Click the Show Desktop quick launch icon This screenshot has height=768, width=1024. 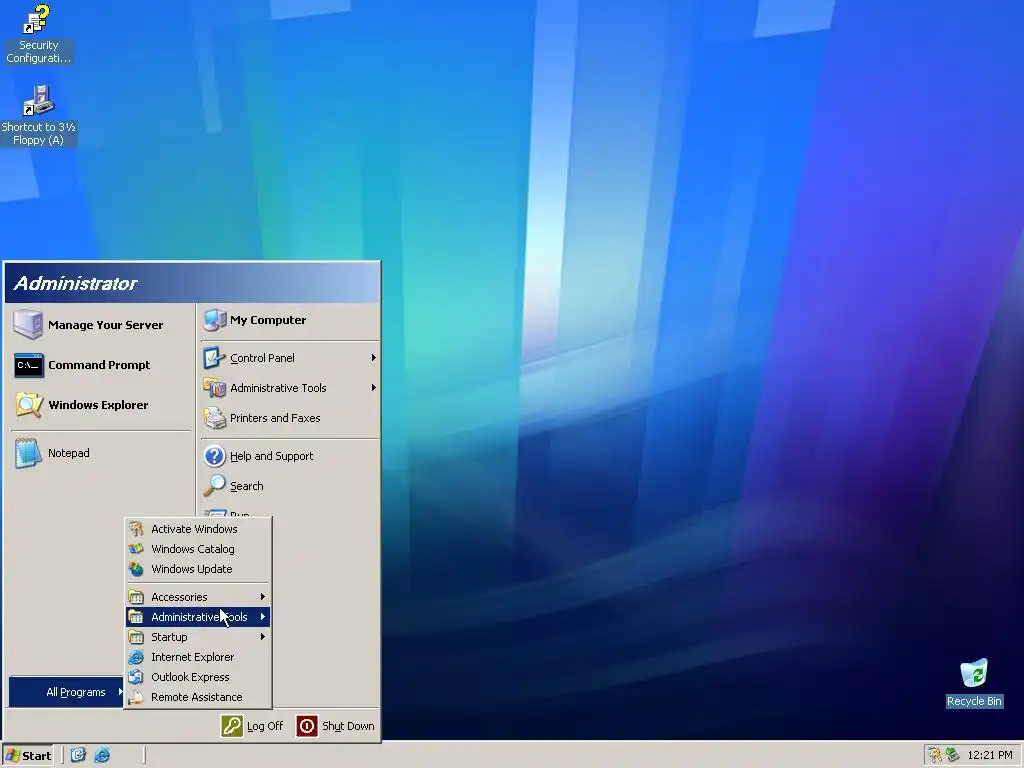[x=78, y=756]
